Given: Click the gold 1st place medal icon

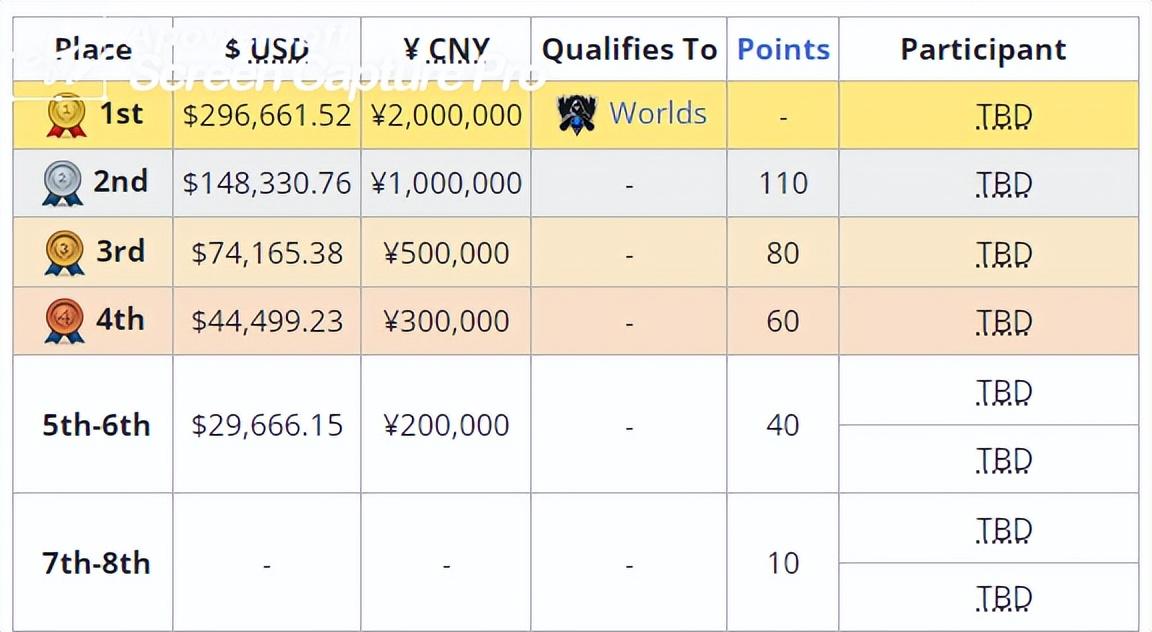Looking at the screenshot, I should pos(66,116).
